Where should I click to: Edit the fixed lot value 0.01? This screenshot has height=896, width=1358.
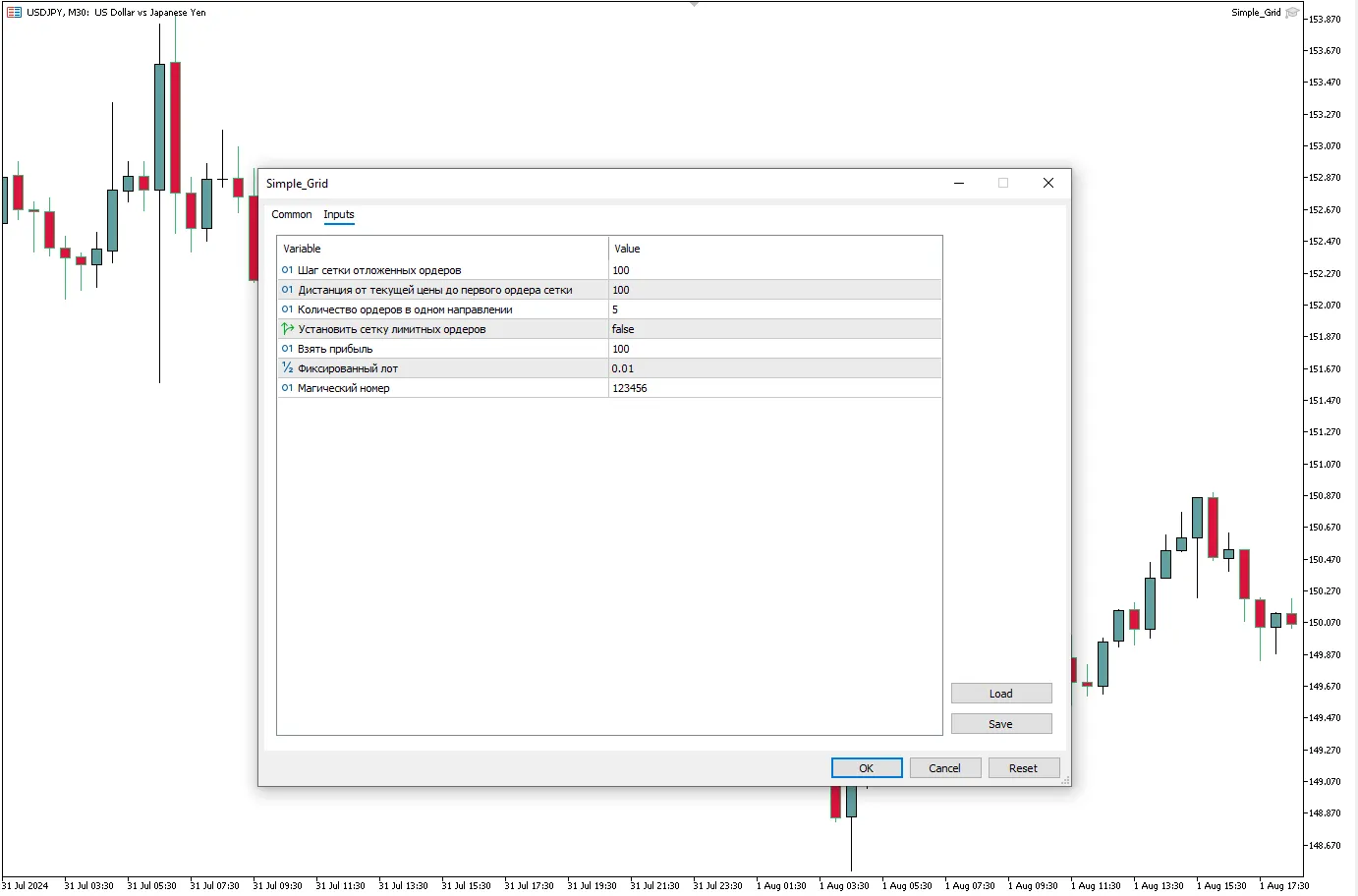(x=623, y=368)
